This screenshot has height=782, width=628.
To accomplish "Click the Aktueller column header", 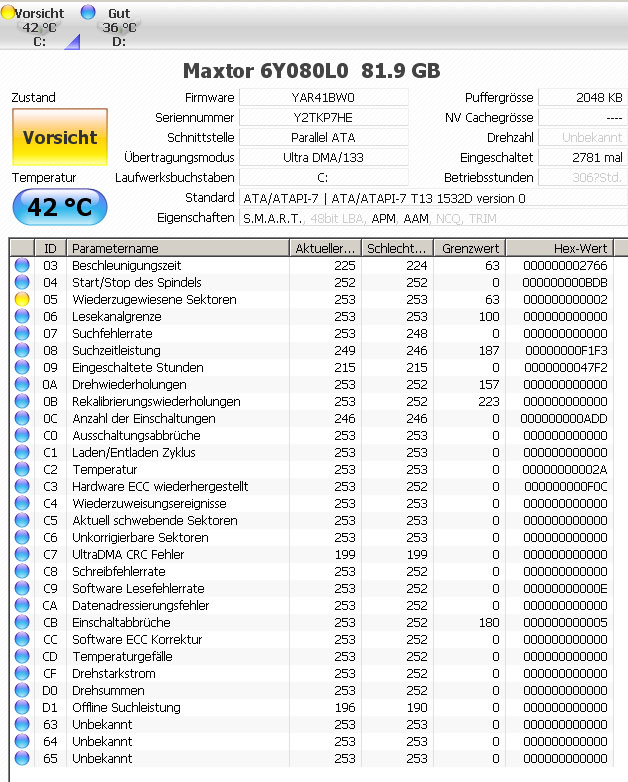I will [x=325, y=248].
